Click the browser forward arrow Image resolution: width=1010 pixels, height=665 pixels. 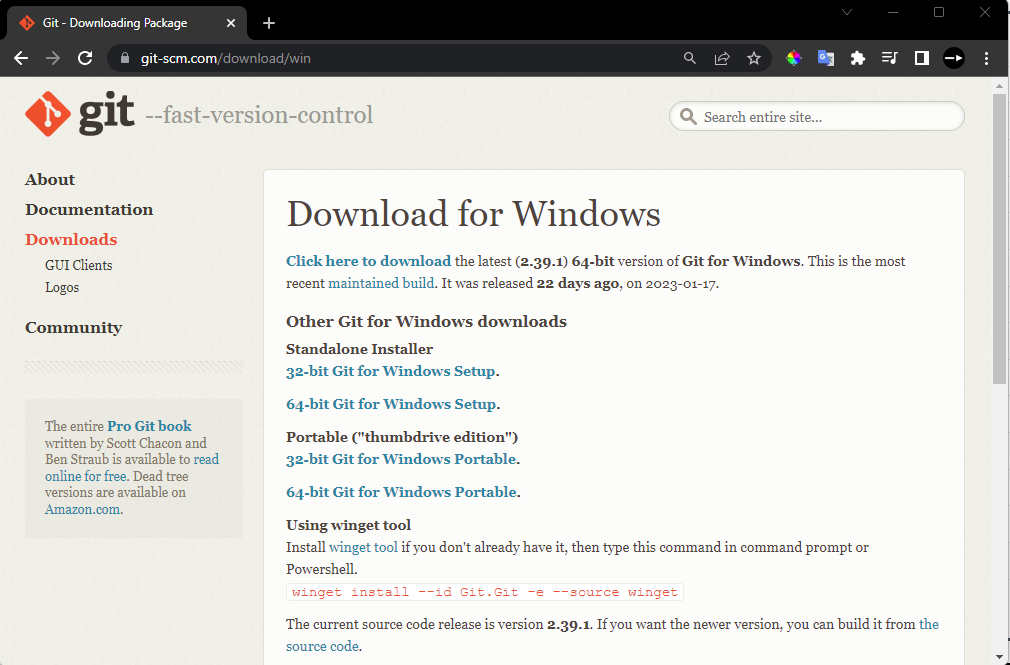coord(53,59)
